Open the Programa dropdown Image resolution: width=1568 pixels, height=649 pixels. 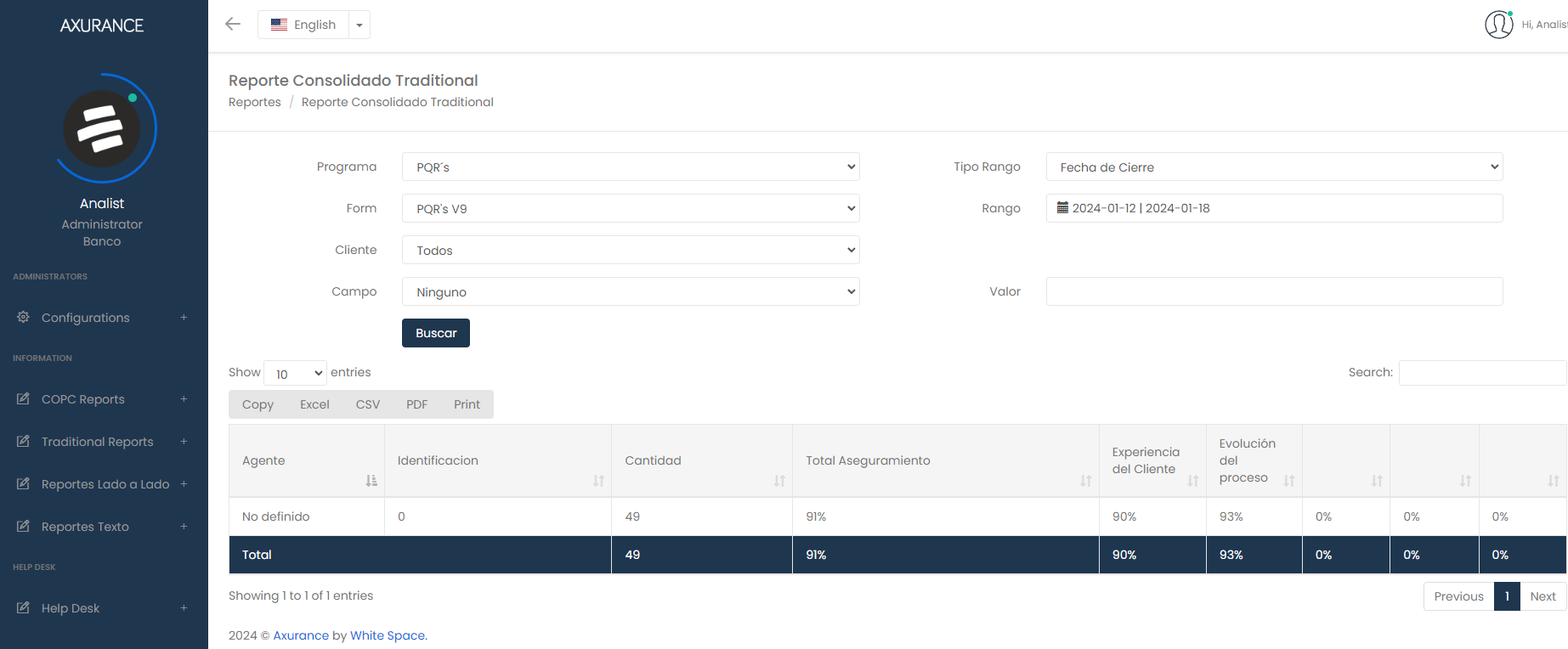631,166
